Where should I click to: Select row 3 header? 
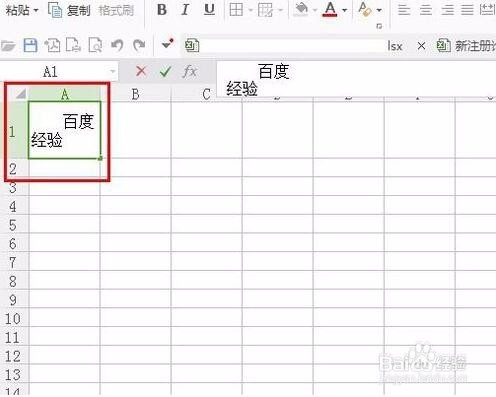pos(13,188)
